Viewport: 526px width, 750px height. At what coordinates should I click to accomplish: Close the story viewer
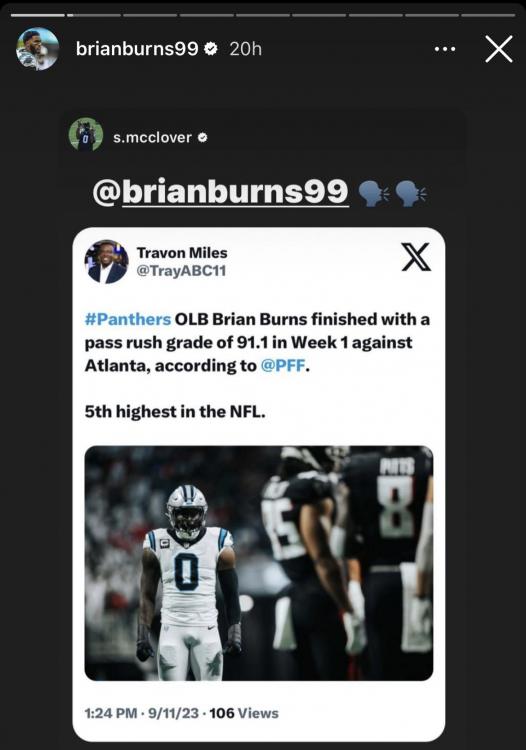pyautogui.click(x=499, y=49)
